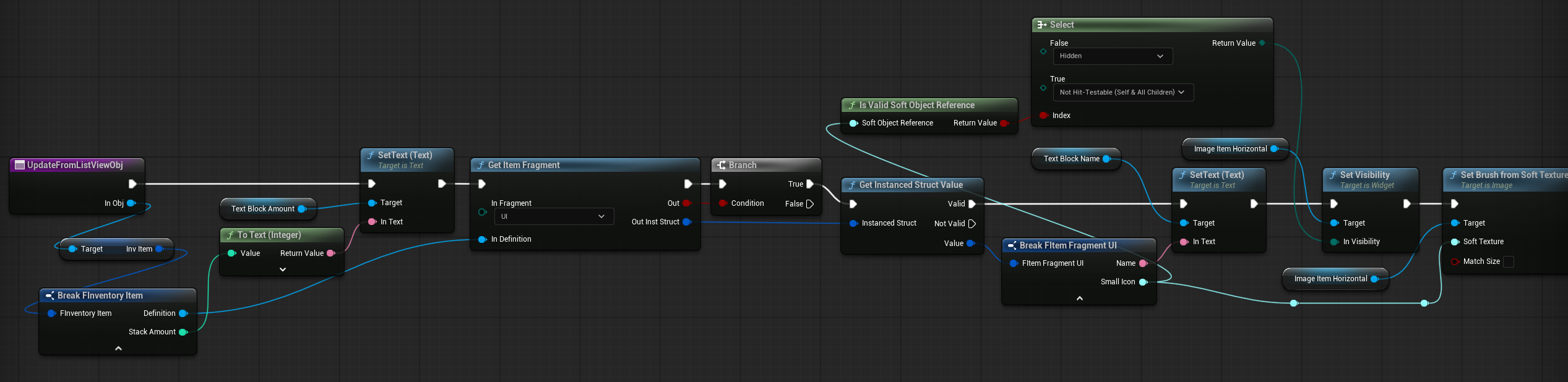Select the Text Block Name variable node
This screenshot has width=1568, height=382.
click(1071, 159)
